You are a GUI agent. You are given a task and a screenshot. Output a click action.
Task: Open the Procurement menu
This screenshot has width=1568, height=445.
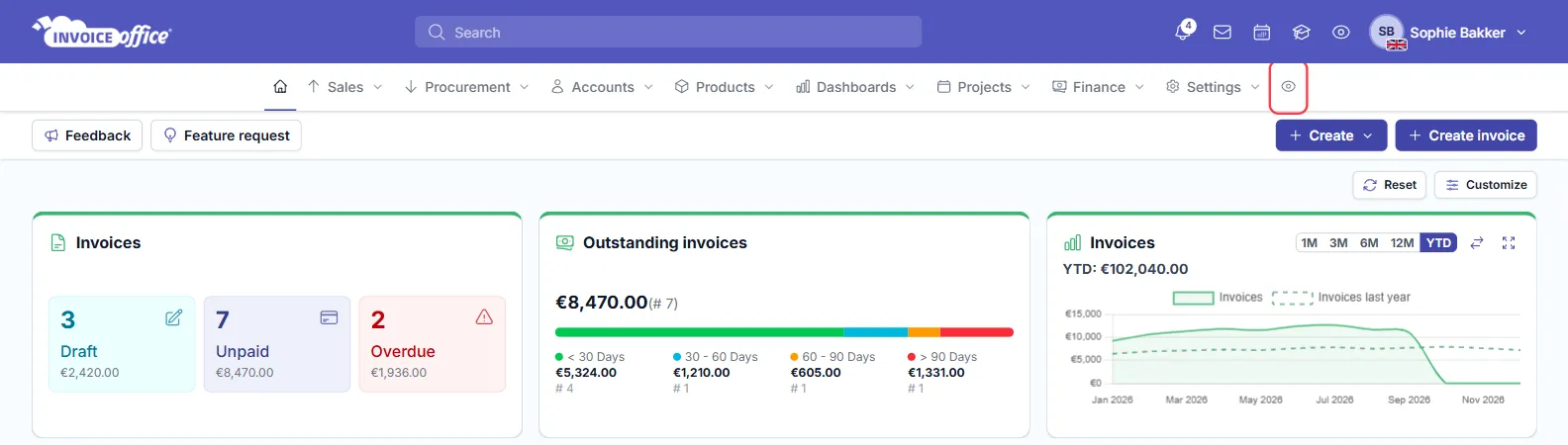(x=466, y=87)
